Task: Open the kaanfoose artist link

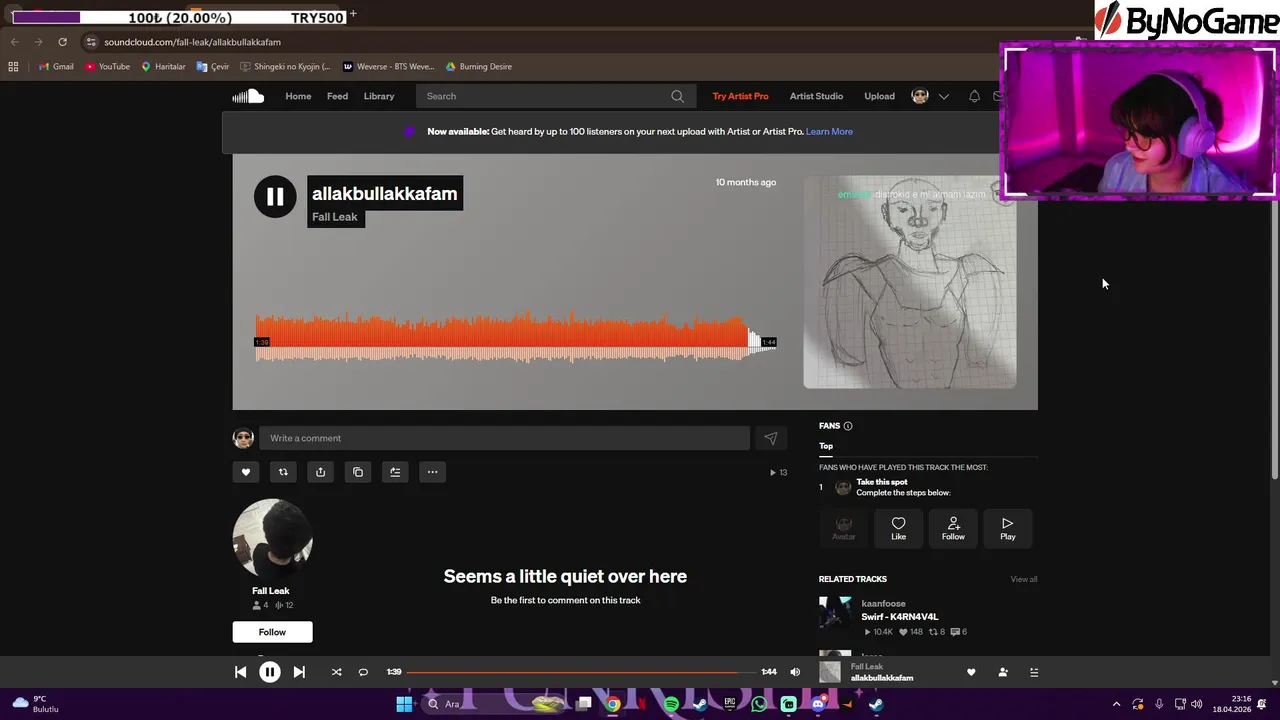Action: click(883, 604)
